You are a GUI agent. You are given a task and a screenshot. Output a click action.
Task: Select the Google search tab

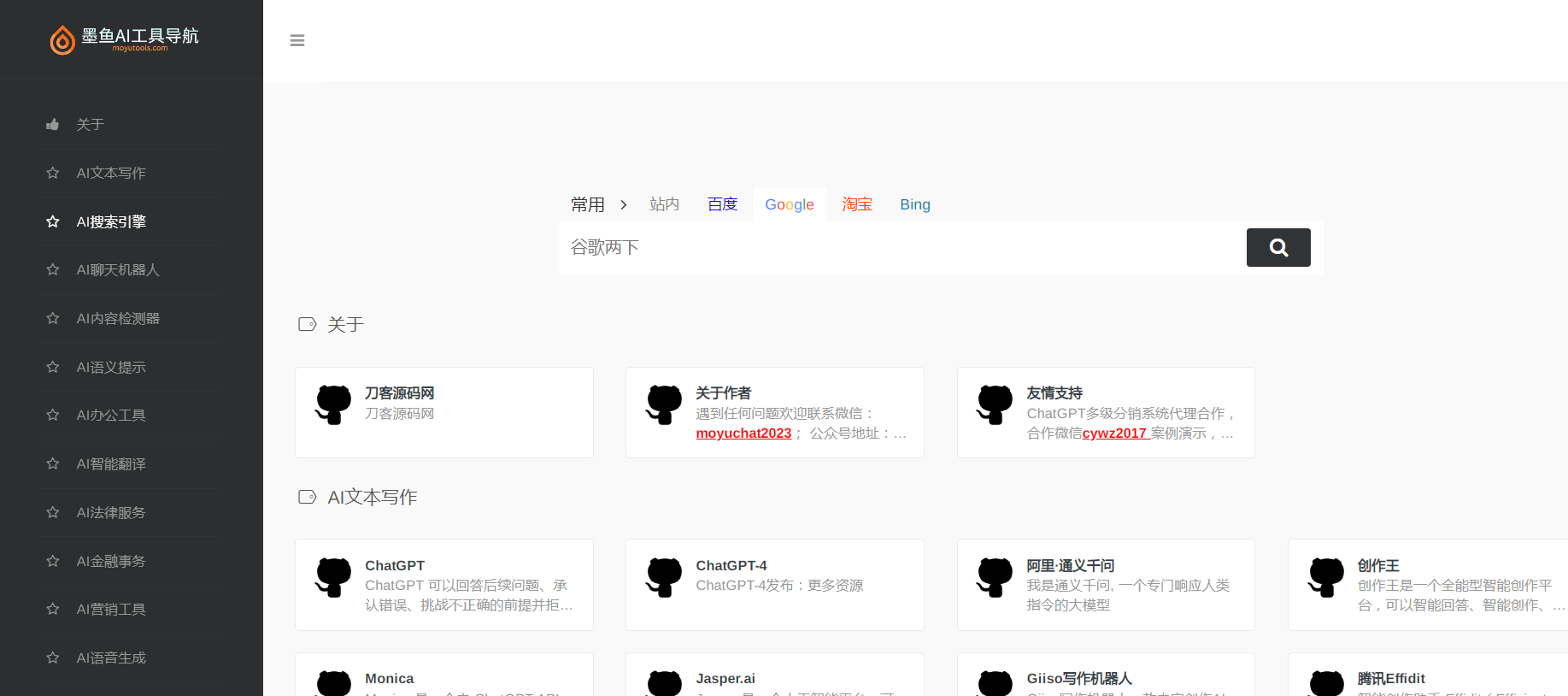pos(789,205)
